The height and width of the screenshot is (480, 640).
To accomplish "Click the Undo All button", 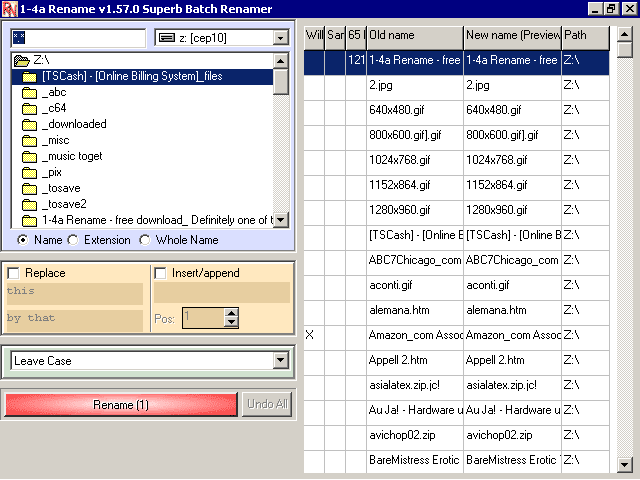I will click(267, 404).
